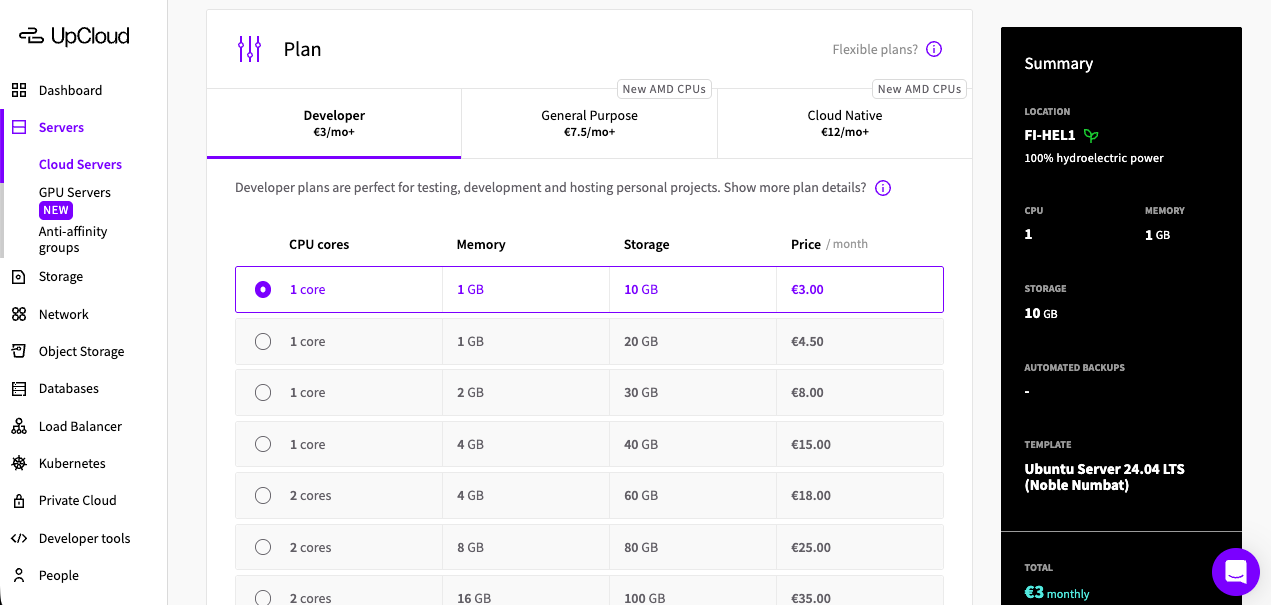Switch to Cloud Native plan tab
1271x605 pixels.
[x=844, y=123]
